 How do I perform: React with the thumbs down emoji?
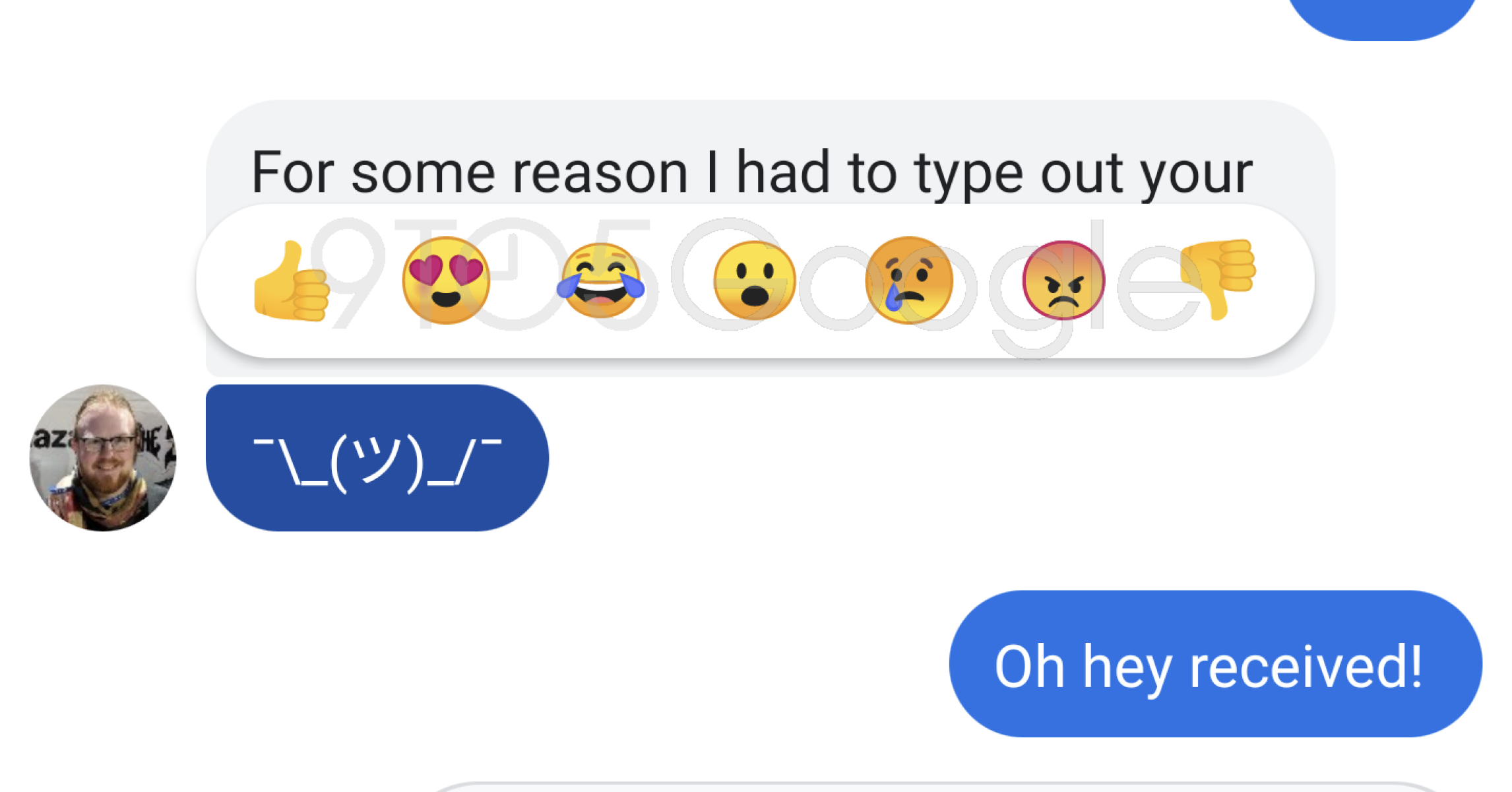pos(1218,279)
